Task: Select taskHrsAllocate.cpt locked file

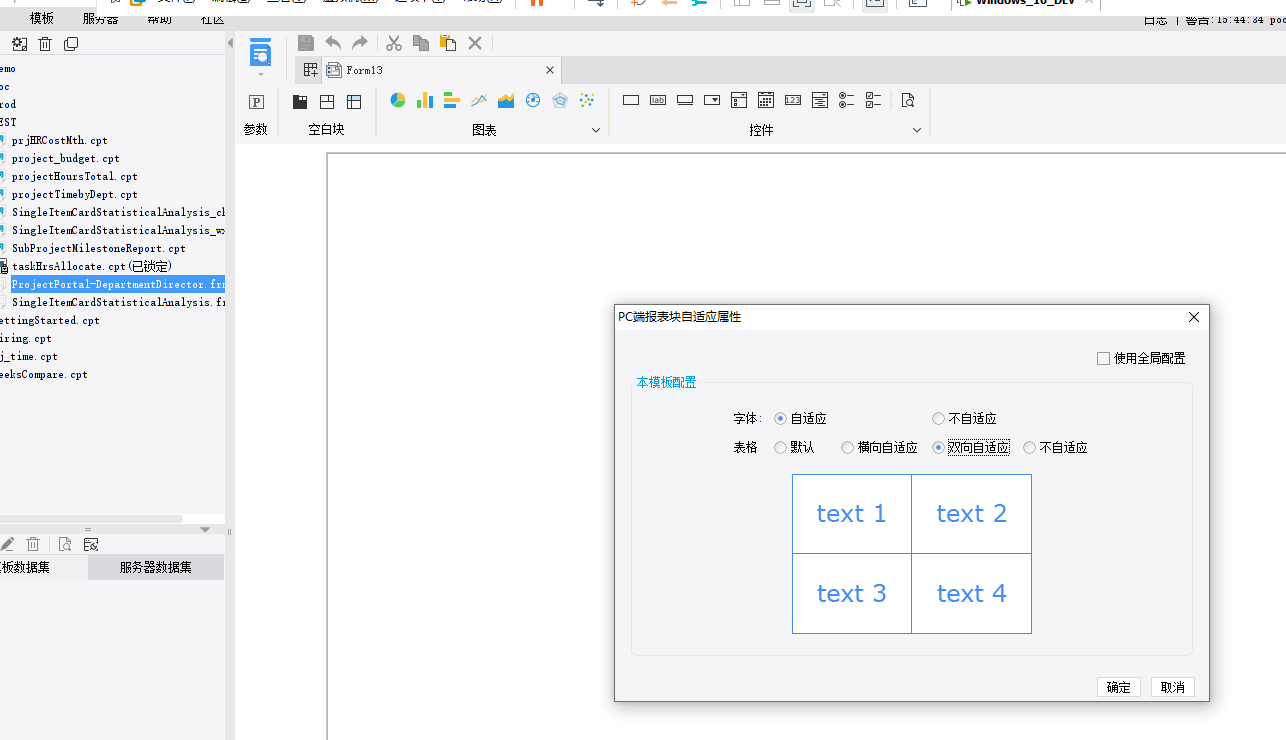Action: click(x=91, y=266)
